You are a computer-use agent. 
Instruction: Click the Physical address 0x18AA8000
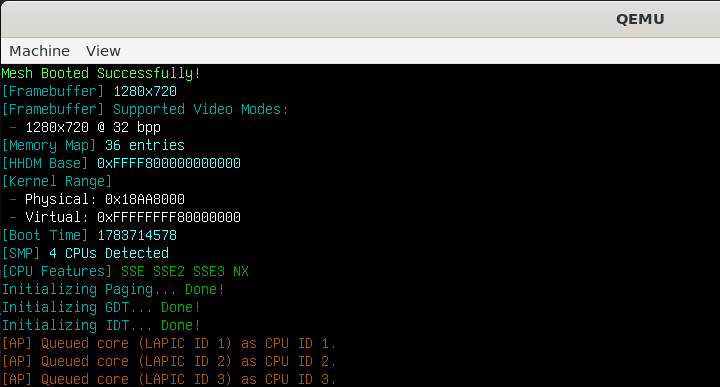(x=145, y=199)
